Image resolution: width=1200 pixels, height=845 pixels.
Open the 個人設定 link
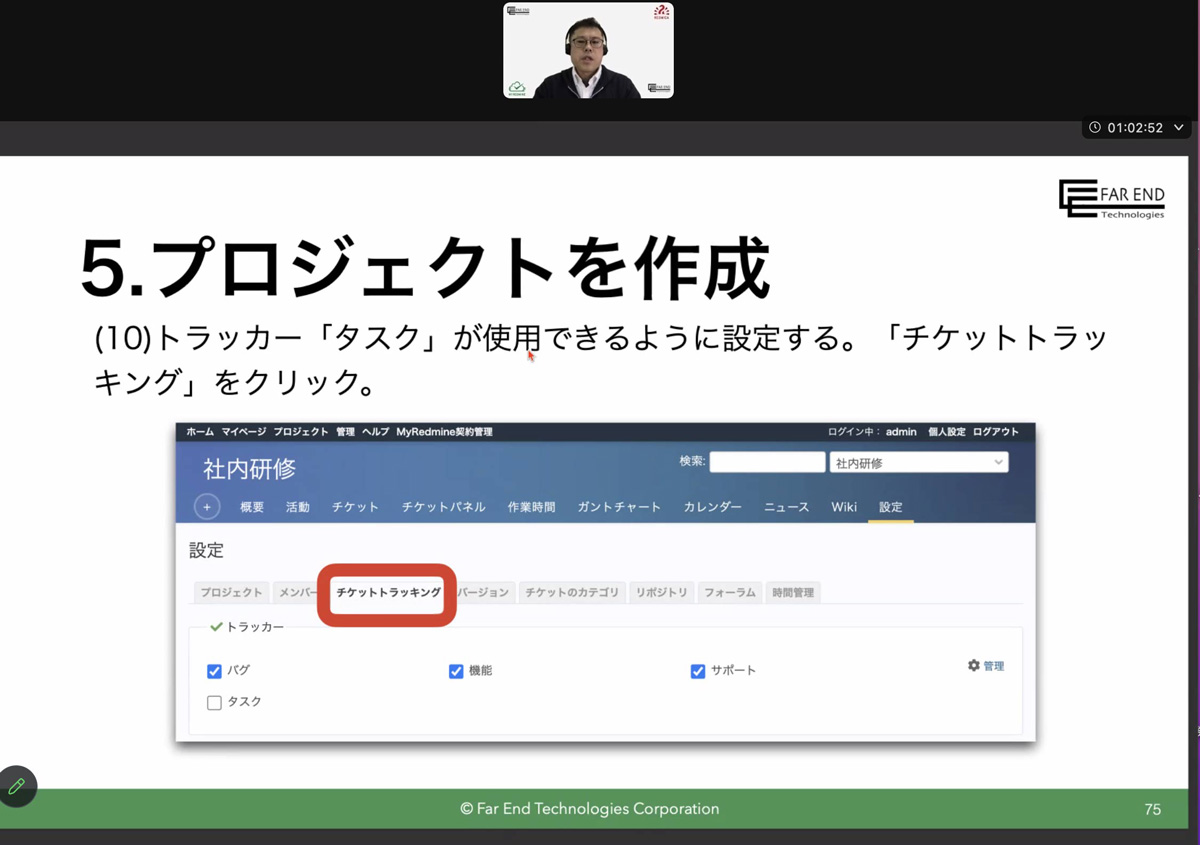pyautogui.click(x=946, y=432)
